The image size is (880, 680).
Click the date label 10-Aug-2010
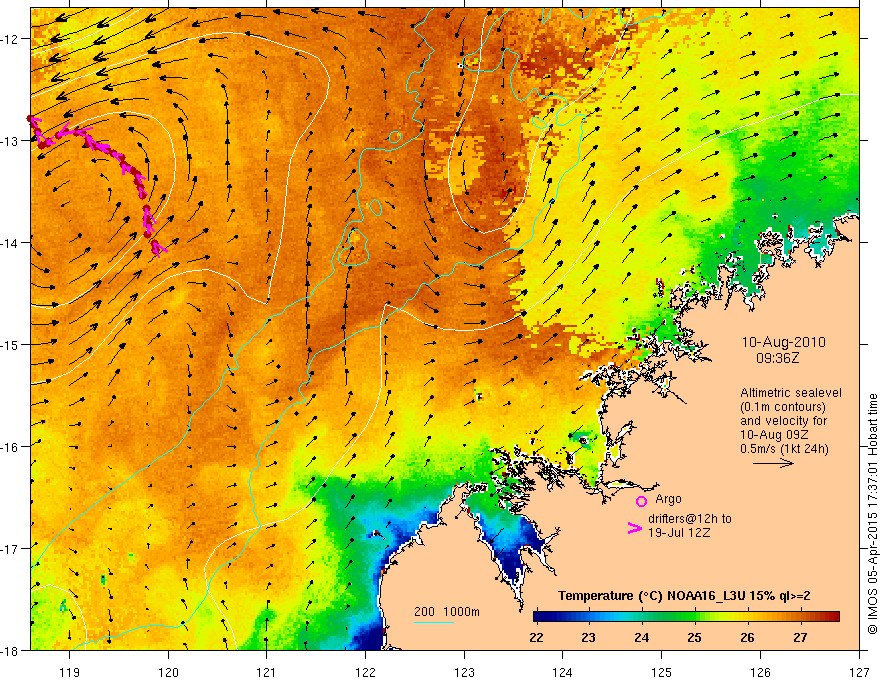(783, 342)
